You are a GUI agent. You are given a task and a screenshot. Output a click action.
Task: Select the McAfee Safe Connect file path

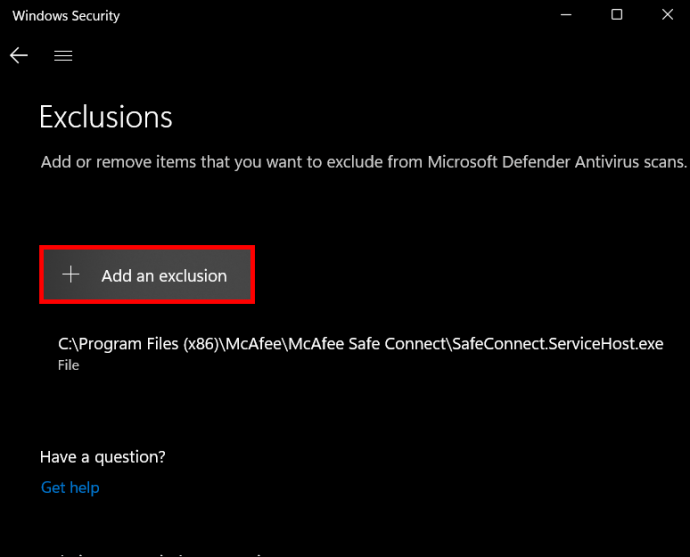(x=360, y=344)
